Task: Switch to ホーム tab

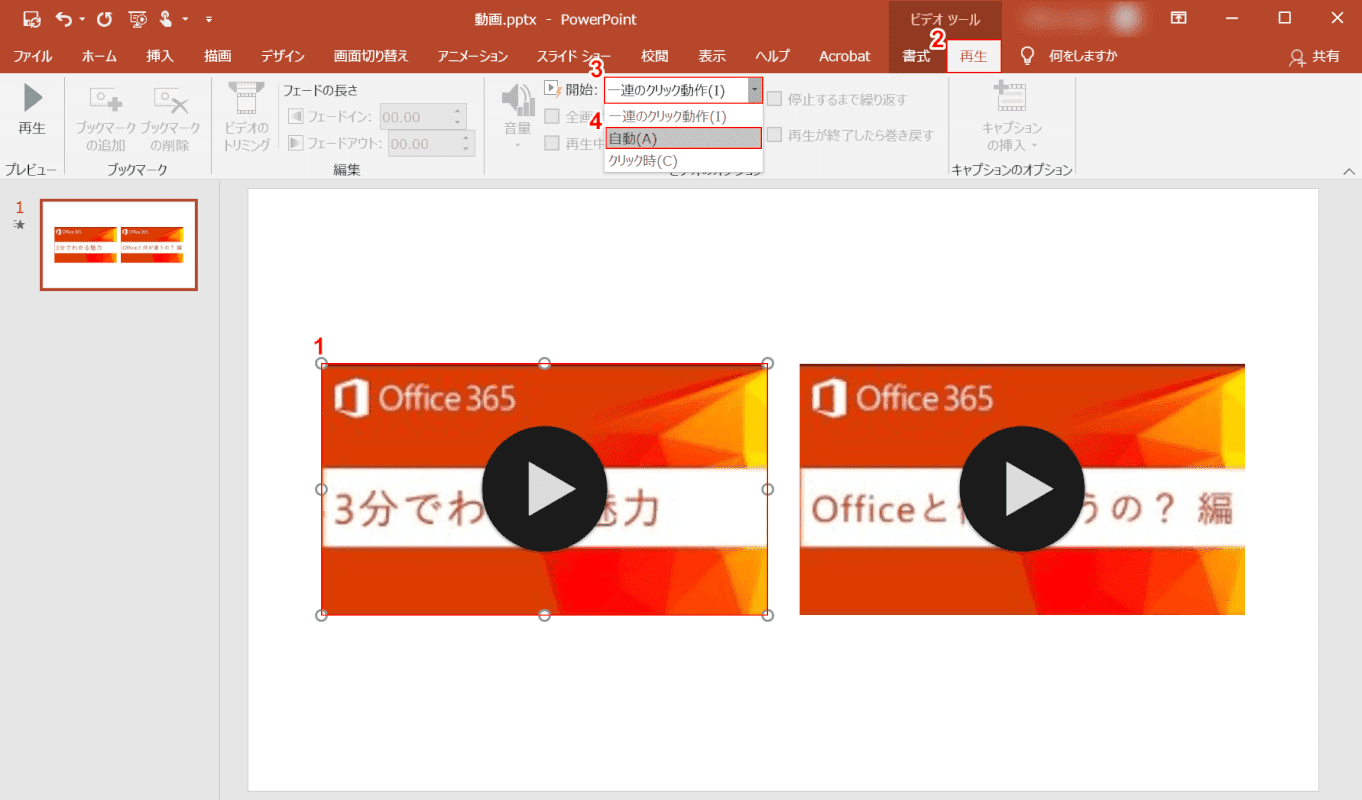Action: click(x=99, y=56)
